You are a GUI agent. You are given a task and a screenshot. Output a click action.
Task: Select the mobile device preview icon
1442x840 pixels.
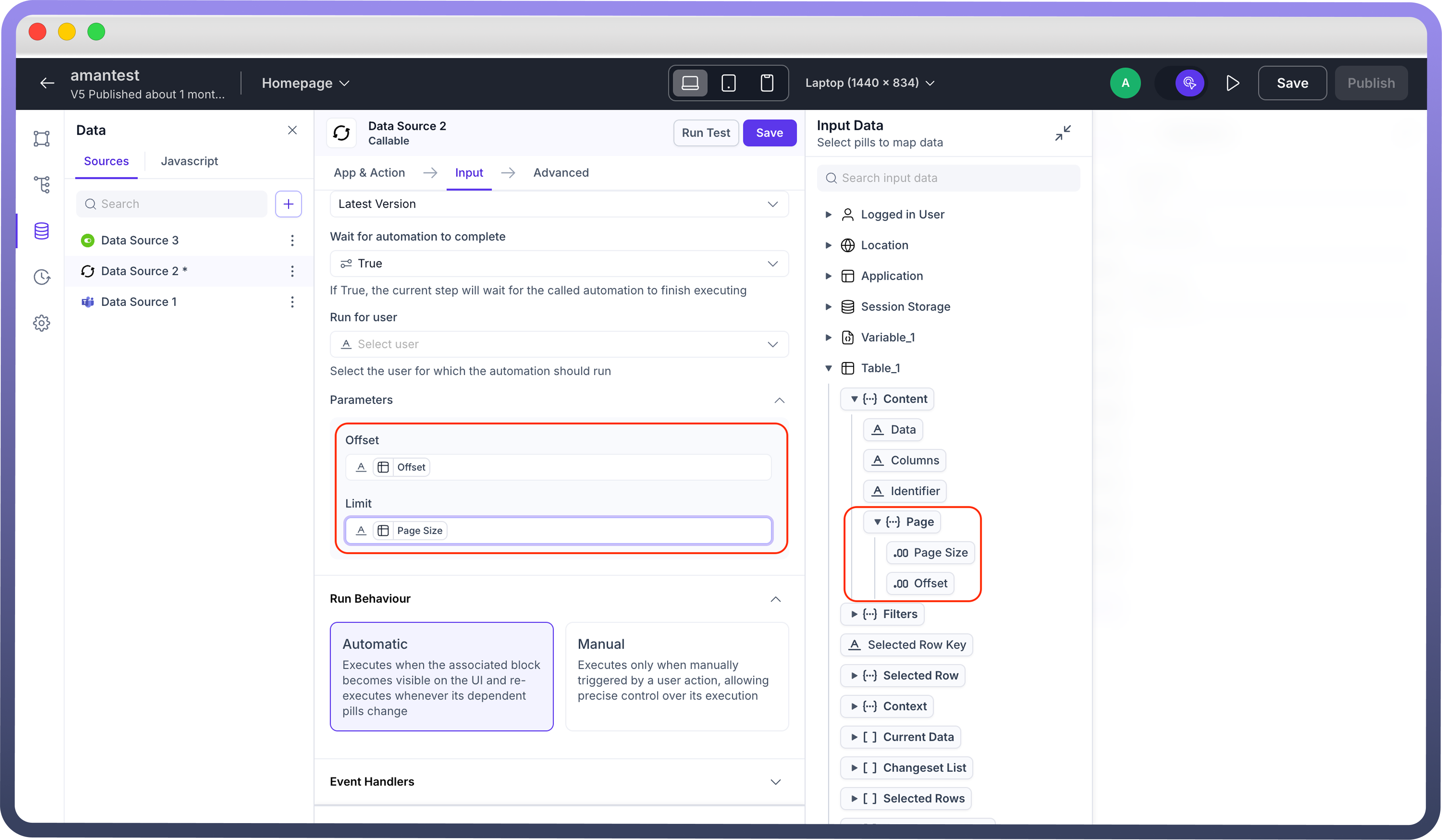tap(766, 83)
